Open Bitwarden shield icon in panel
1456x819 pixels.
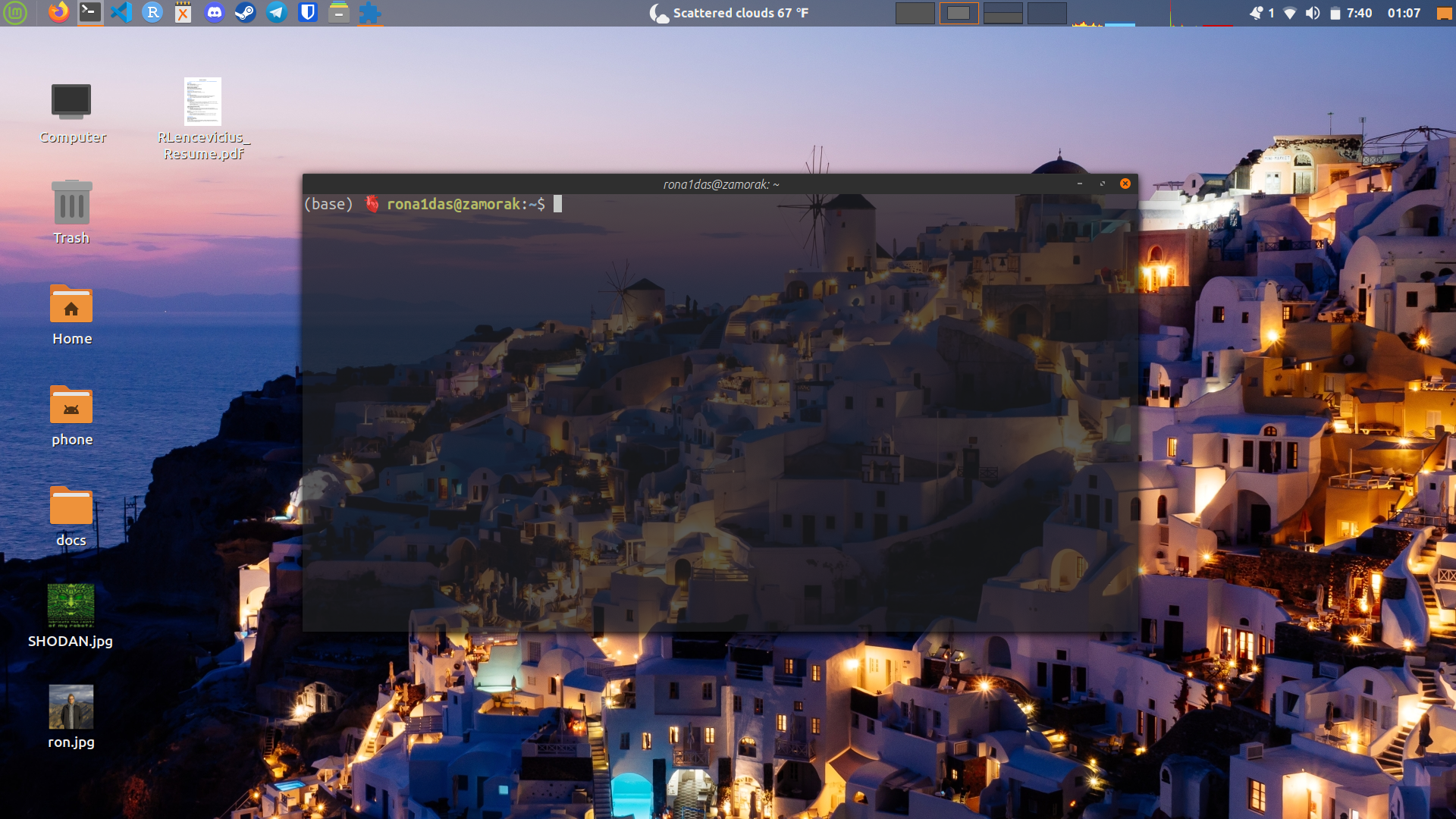[x=308, y=12]
